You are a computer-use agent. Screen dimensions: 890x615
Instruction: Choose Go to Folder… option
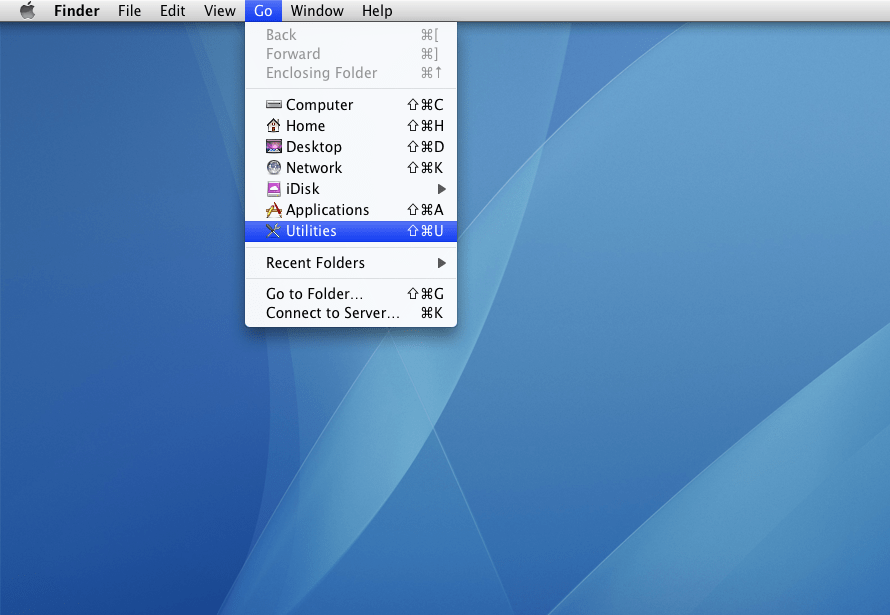point(351,294)
